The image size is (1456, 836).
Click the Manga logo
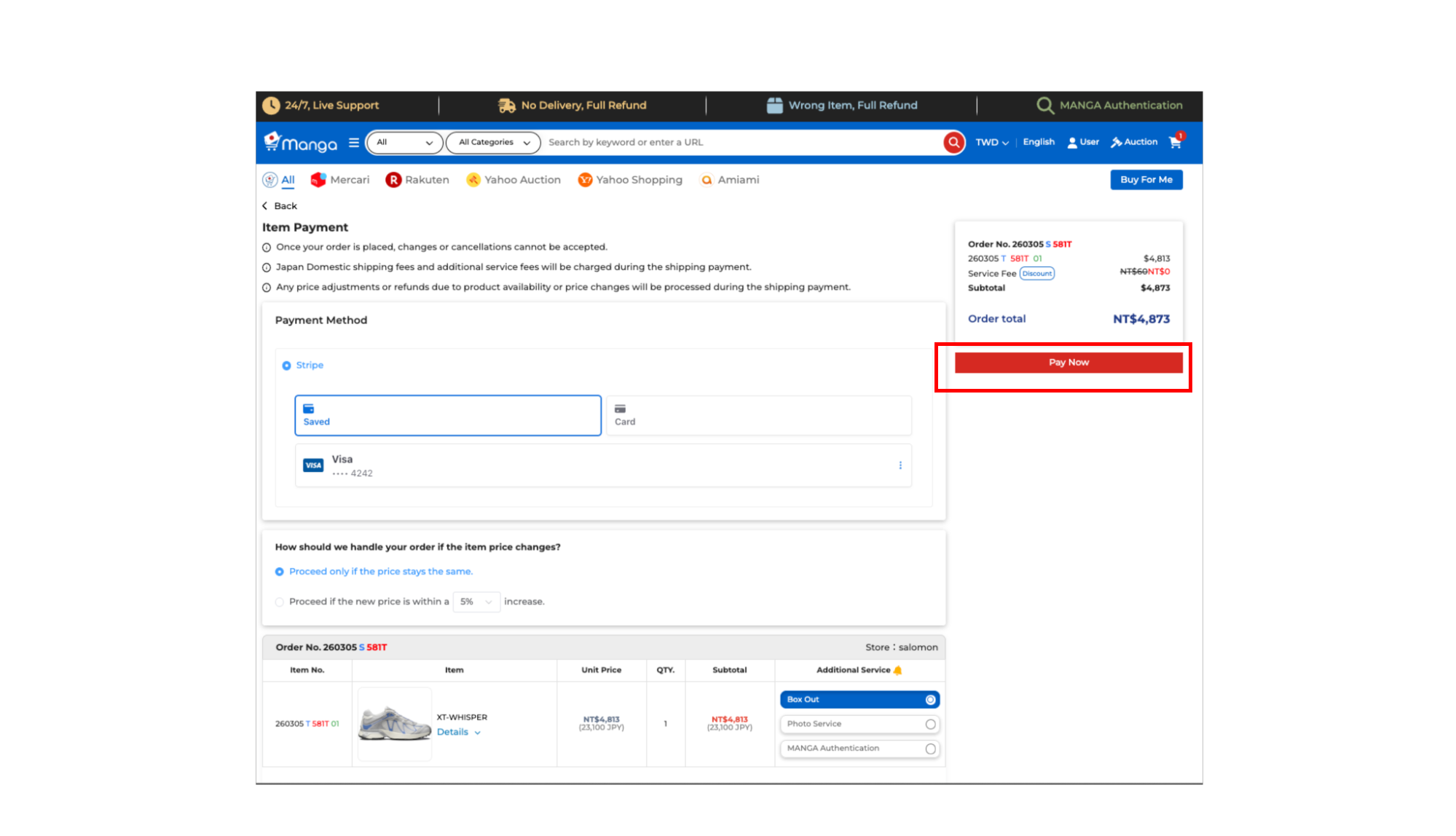tap(301, 143)
